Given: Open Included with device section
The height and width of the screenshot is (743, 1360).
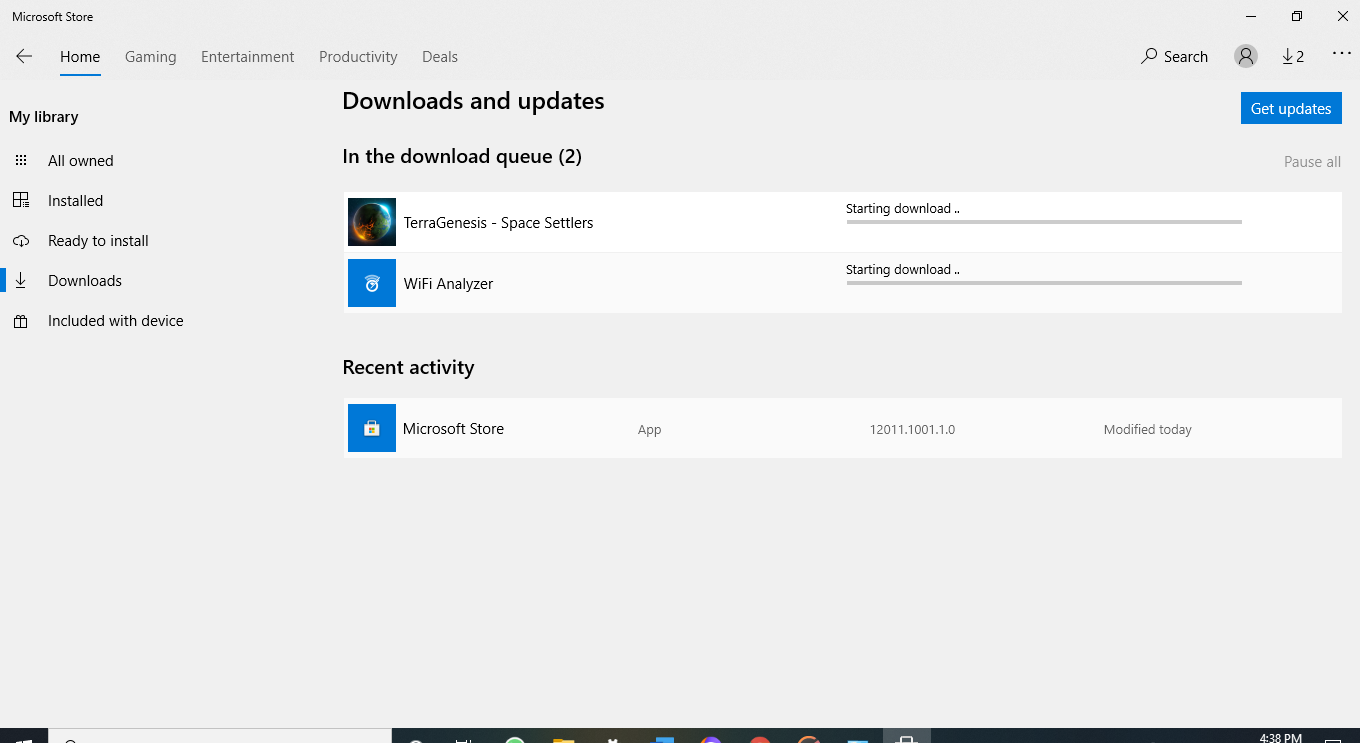Looking at the screenshot, I should click(115, 321).
